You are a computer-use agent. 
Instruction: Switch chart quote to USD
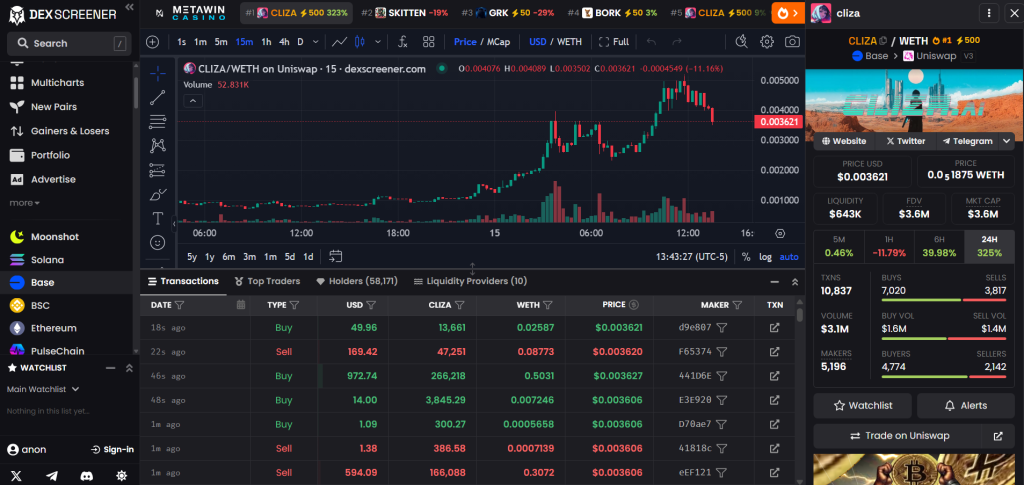coord(537,42)
